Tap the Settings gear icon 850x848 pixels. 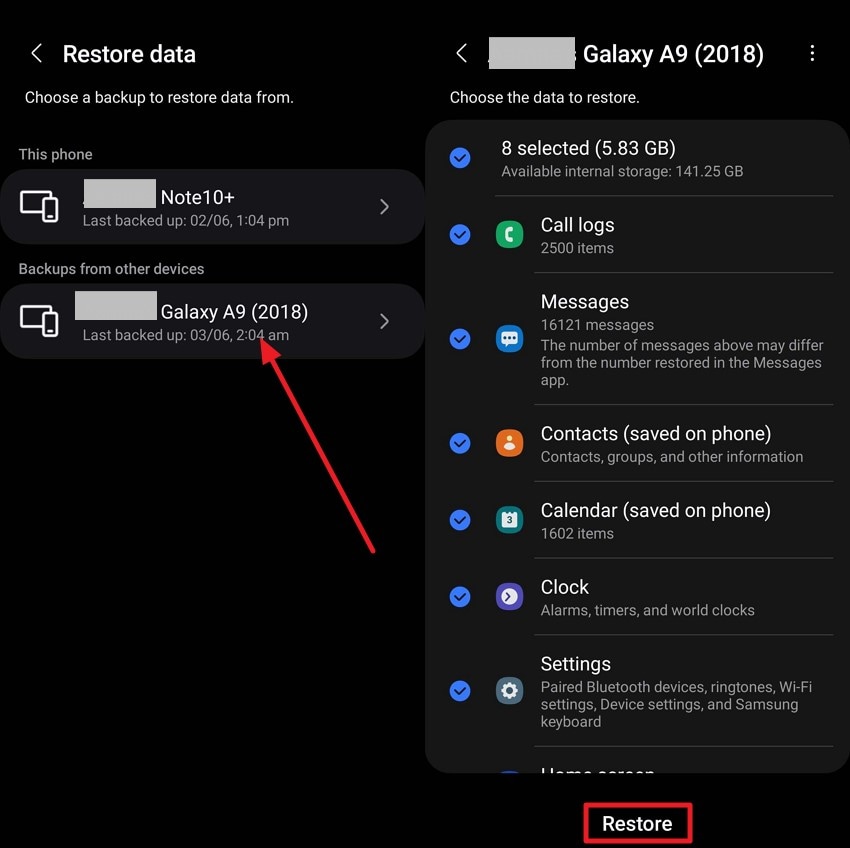pyautogui.click(x=509, y=690)
